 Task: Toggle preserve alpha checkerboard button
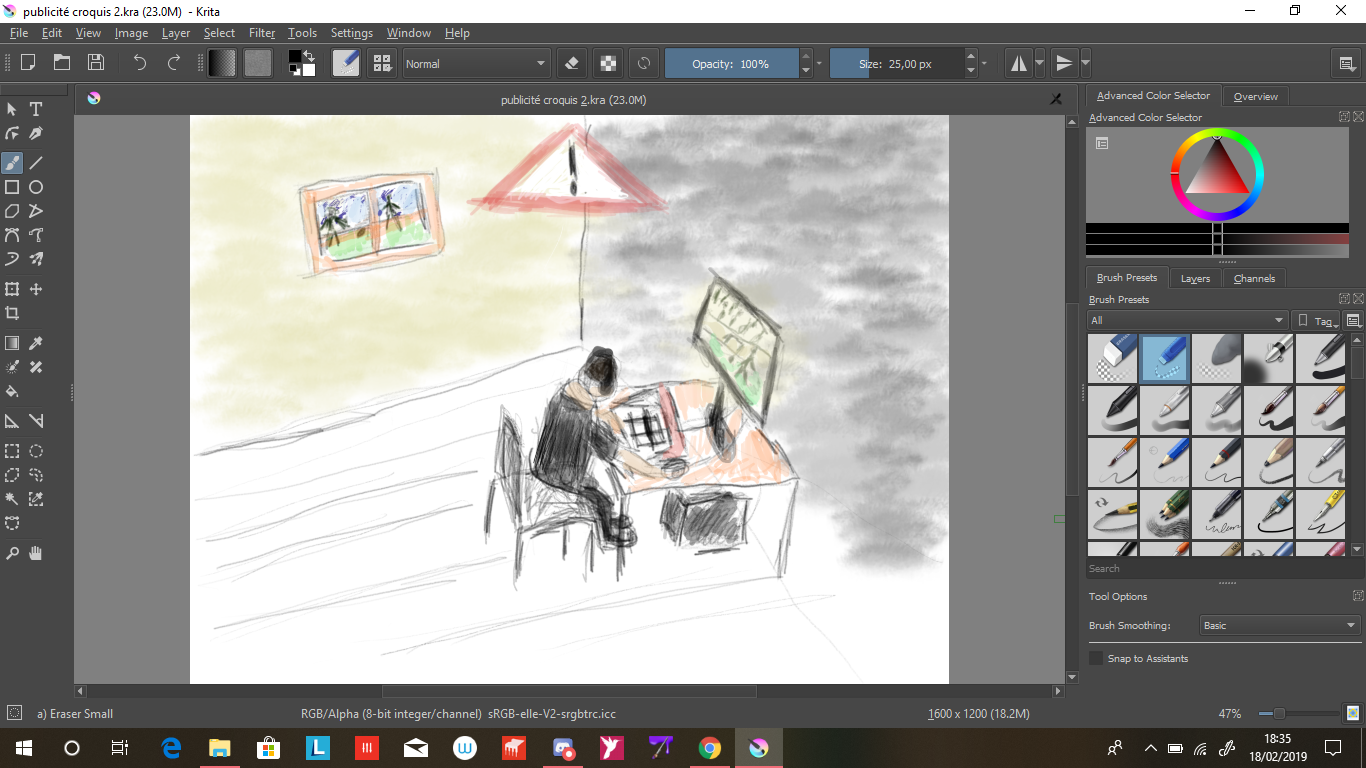[608, 63]
